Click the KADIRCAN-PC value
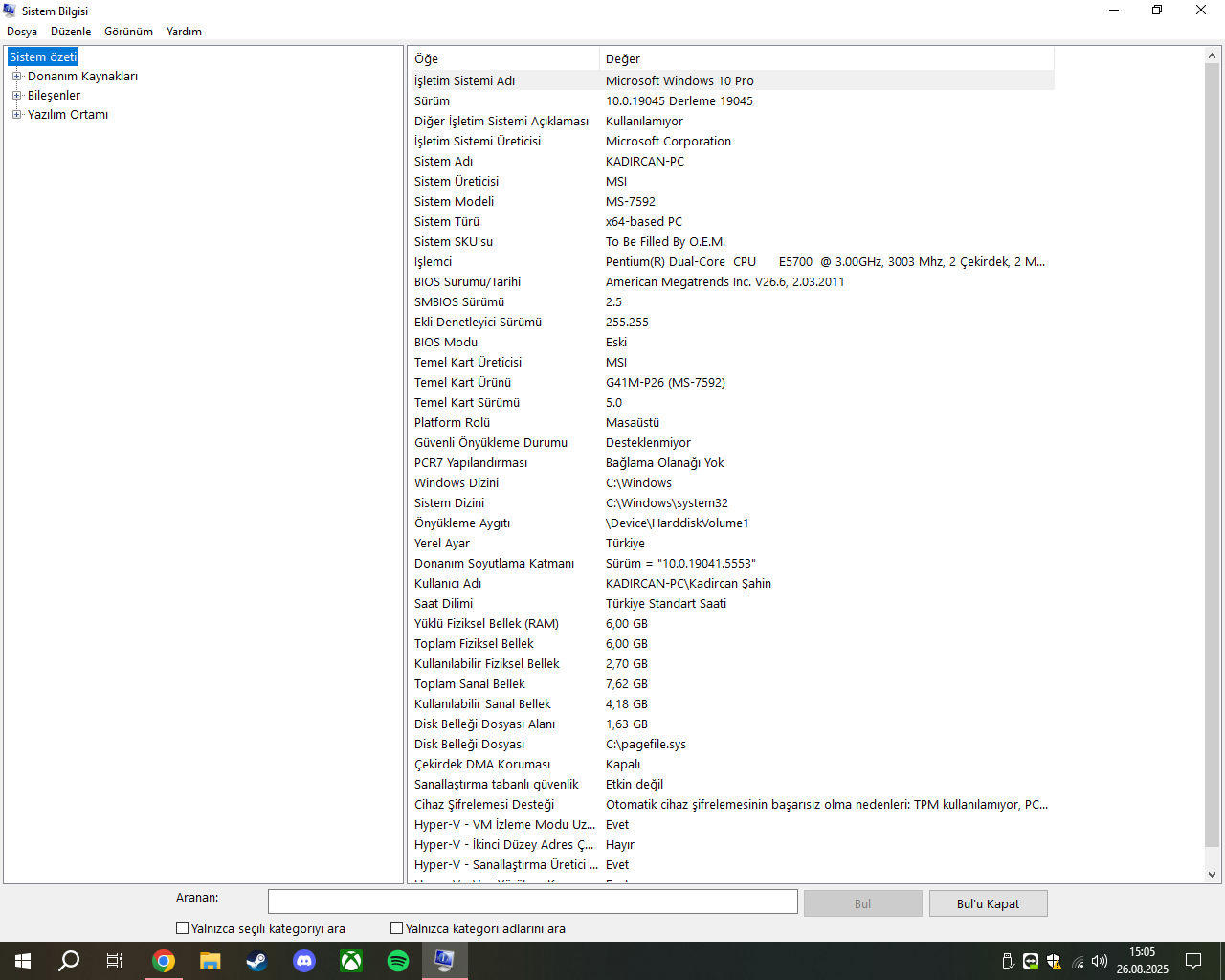1225x980 pixels. click(645, 161)
